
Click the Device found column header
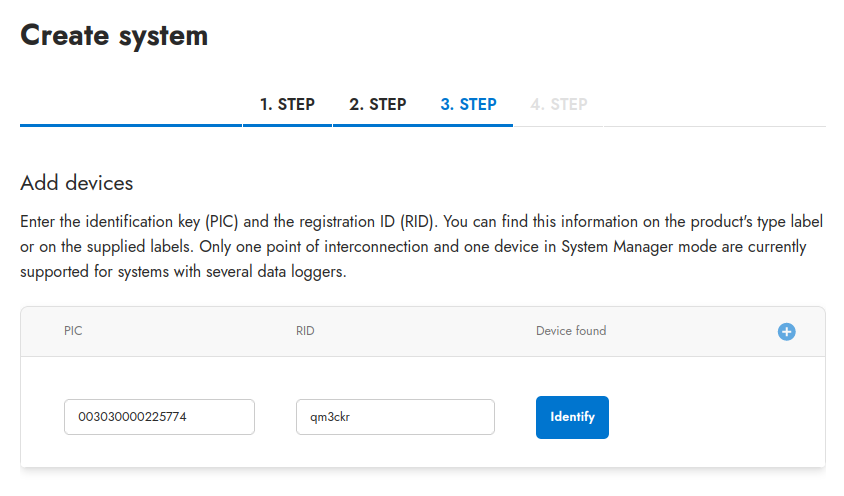tap(570, 331)
